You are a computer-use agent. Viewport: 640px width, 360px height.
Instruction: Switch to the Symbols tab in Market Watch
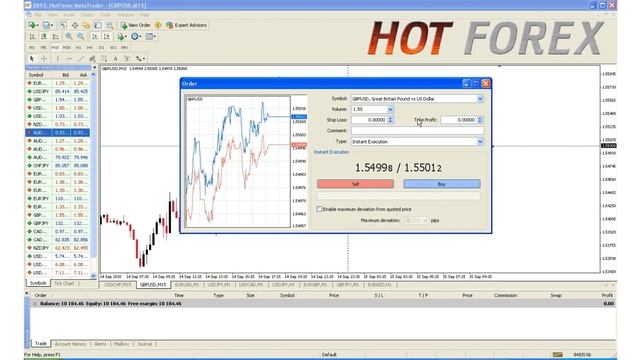click(x=38, y=283)
